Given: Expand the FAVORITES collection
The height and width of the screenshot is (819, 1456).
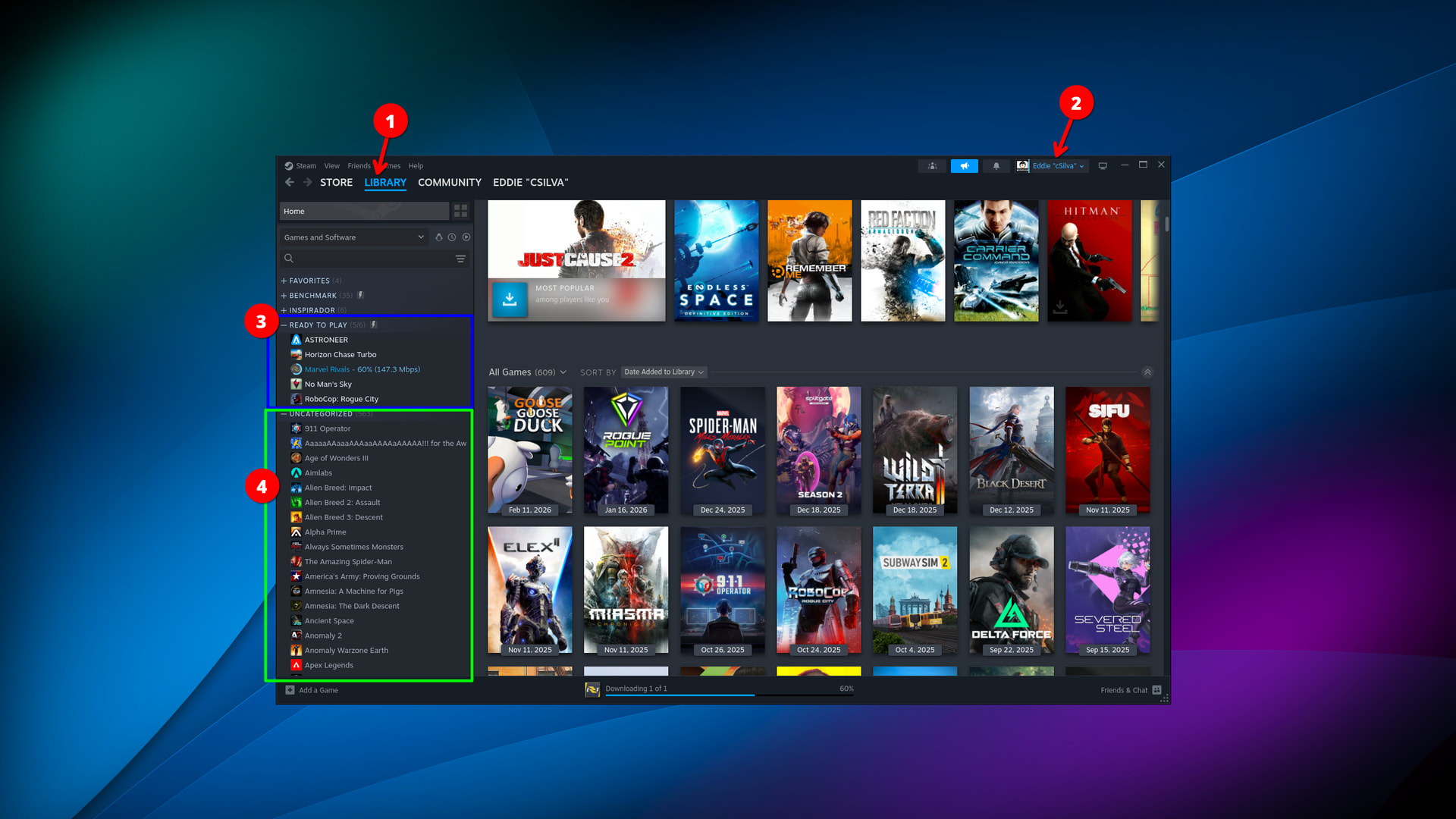Looking at the screenshot, I should 284,281.
